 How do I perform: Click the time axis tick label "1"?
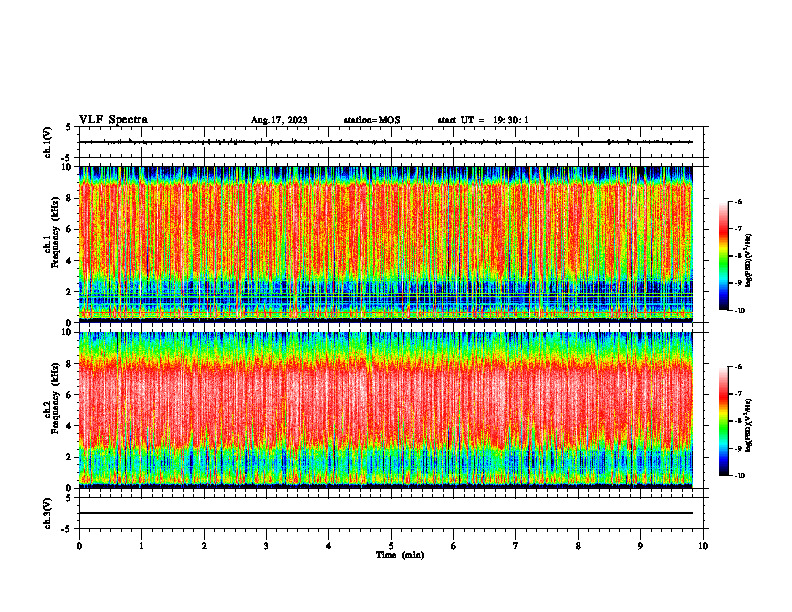[141, 546]
